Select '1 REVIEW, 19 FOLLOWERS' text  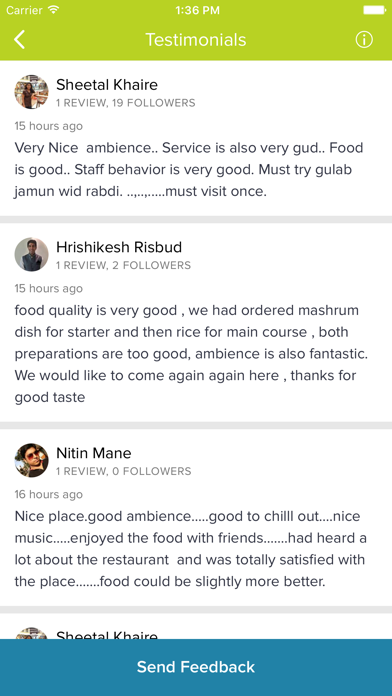coord(126,103)
